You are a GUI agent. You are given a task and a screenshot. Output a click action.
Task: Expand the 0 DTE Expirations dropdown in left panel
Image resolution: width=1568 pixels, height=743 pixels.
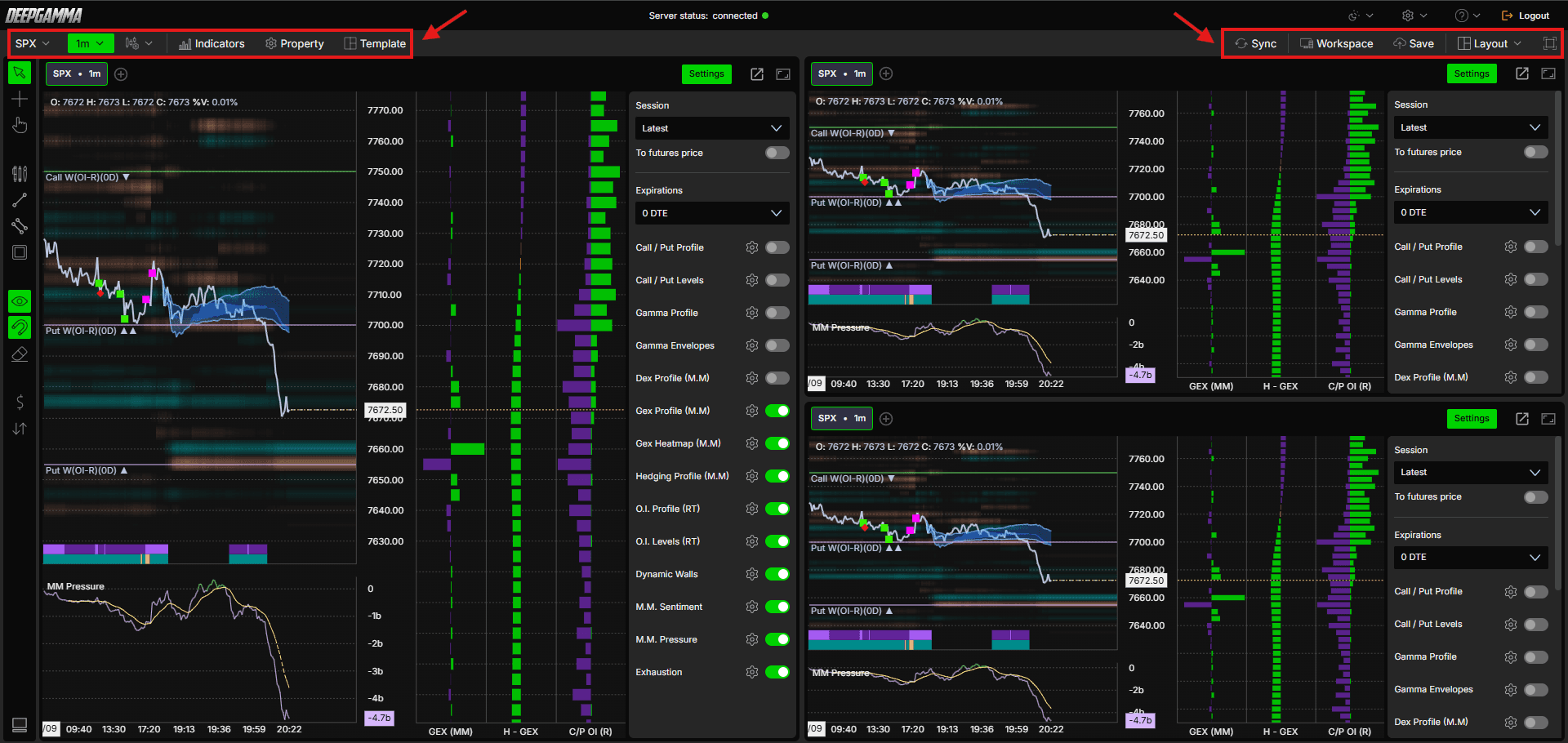[712, 213]
